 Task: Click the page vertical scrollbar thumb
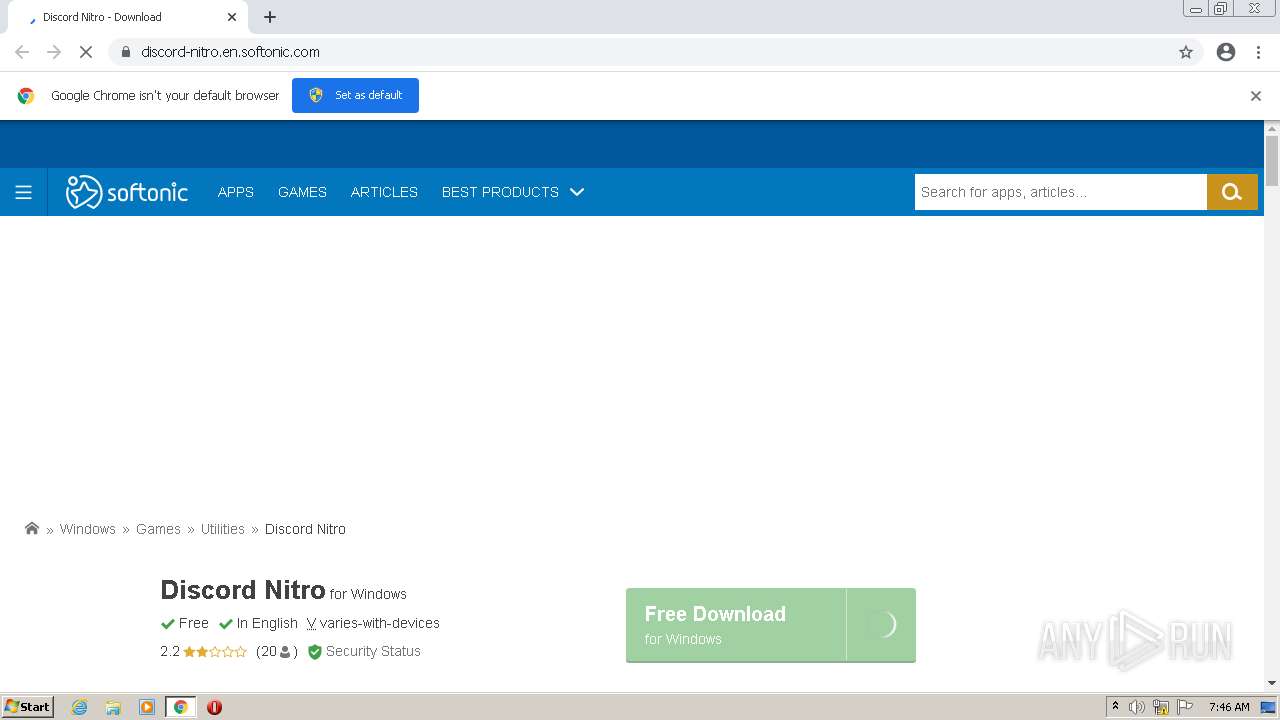(x=1272, y=160)
